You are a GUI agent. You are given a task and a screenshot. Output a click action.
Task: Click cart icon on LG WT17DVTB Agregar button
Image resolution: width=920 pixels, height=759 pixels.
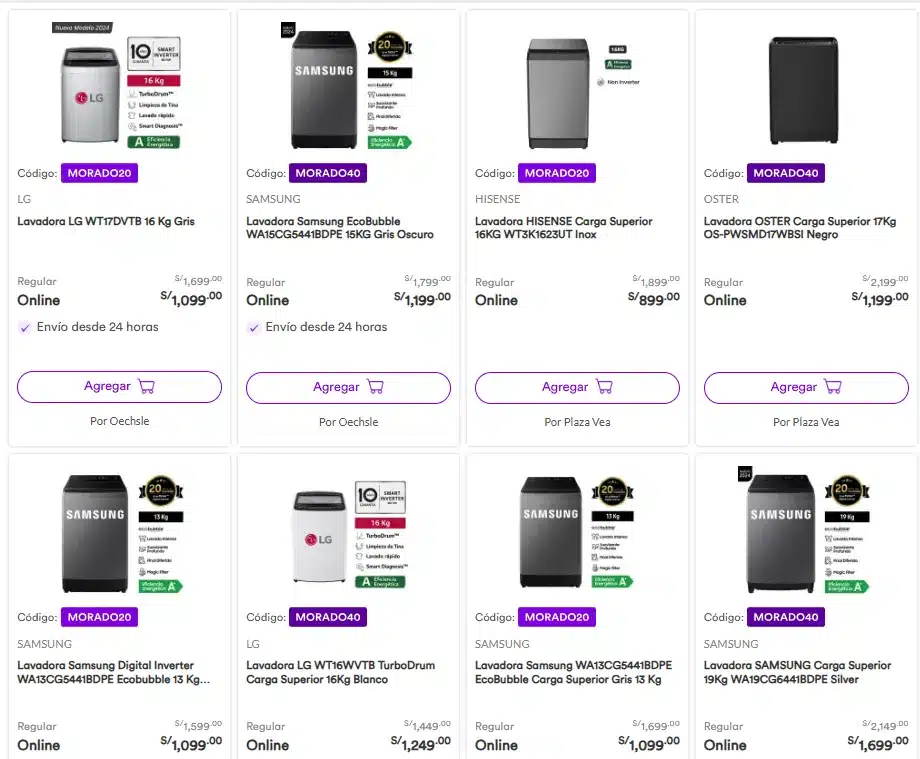tap(146, 387)
